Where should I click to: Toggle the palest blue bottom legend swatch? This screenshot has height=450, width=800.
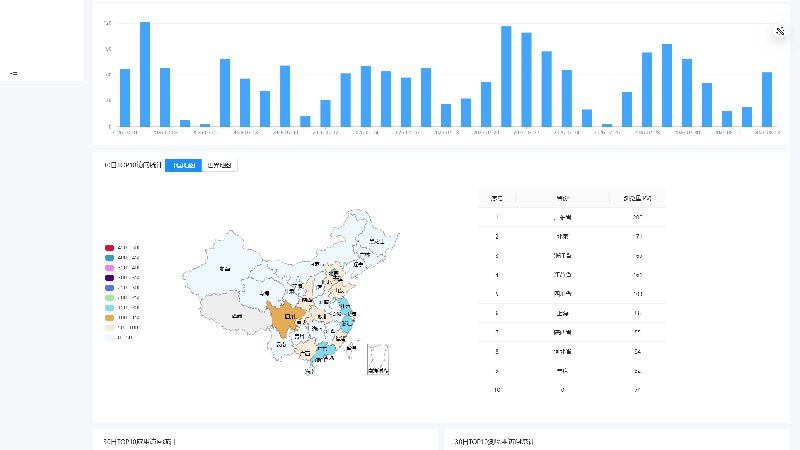109,337
